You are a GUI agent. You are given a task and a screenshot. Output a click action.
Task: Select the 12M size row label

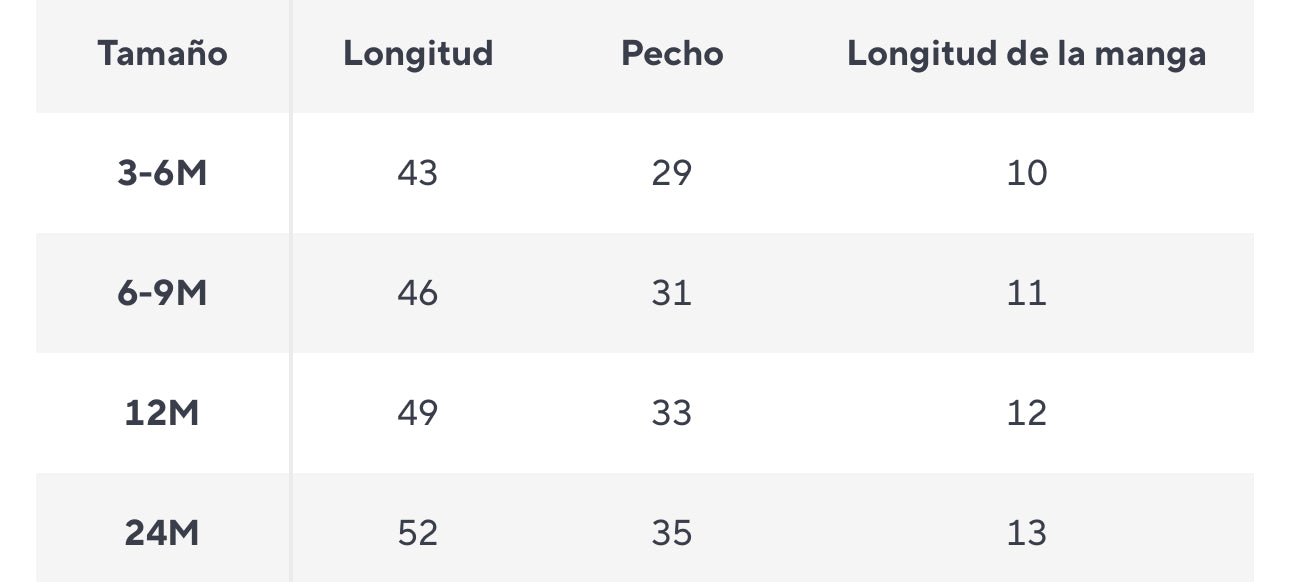pos(162,413)
